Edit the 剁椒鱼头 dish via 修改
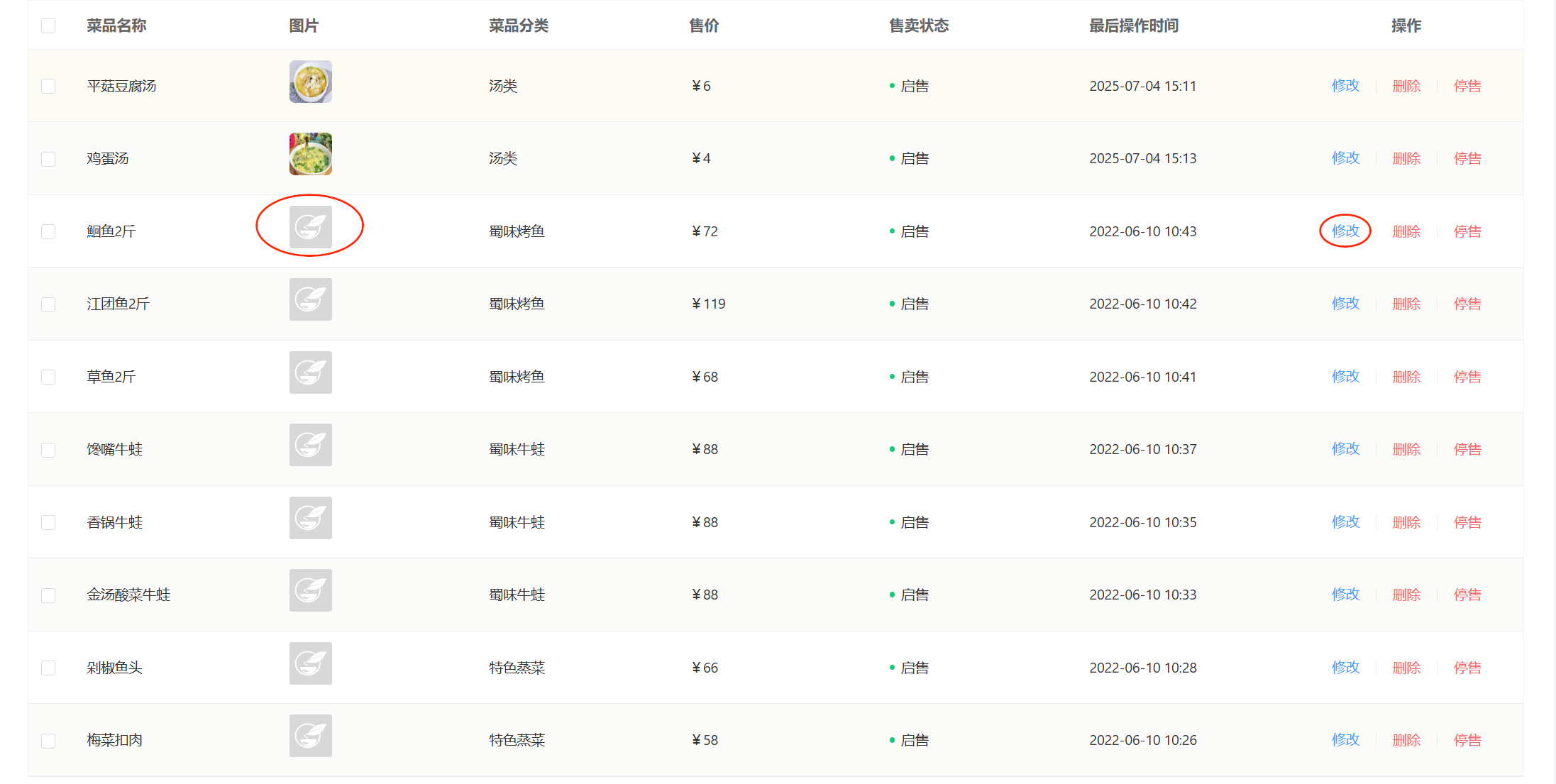 [x=1345, y=668]
